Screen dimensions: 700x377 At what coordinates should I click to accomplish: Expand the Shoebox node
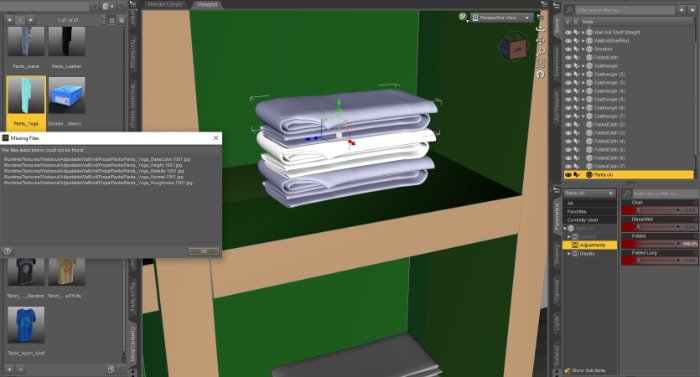(583, 49)
